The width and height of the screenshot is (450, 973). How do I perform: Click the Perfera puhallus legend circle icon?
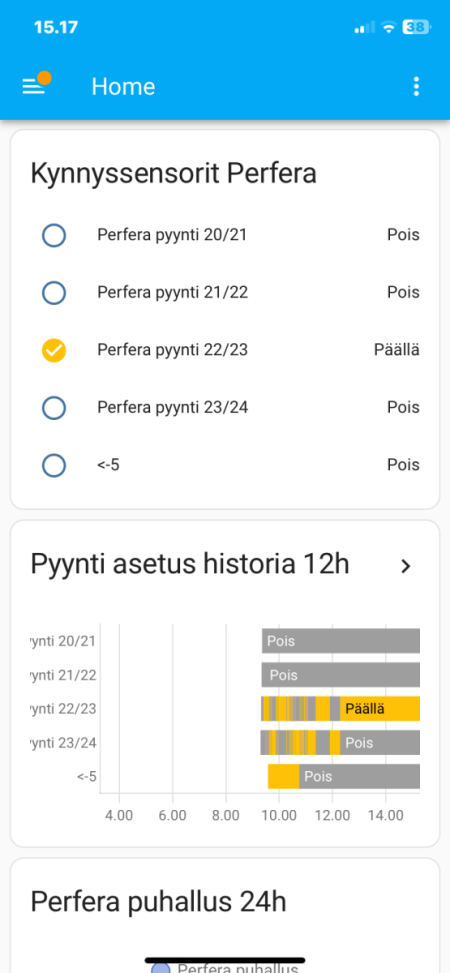click(x=161, y=967)
